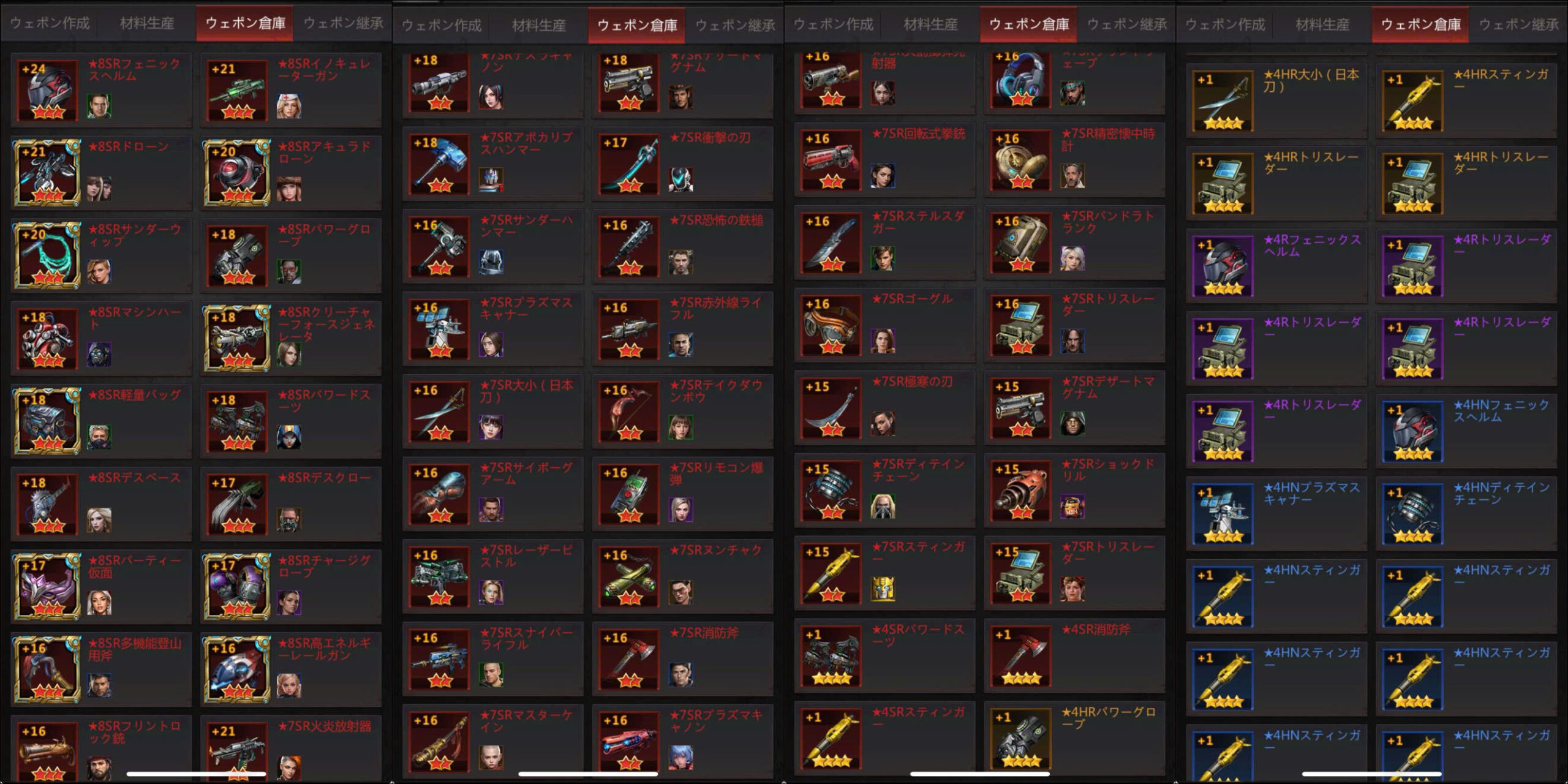Select the ★4SR消防斧 axe icon
Viewport: 1568px width, 784px height.
(1021, 657)
